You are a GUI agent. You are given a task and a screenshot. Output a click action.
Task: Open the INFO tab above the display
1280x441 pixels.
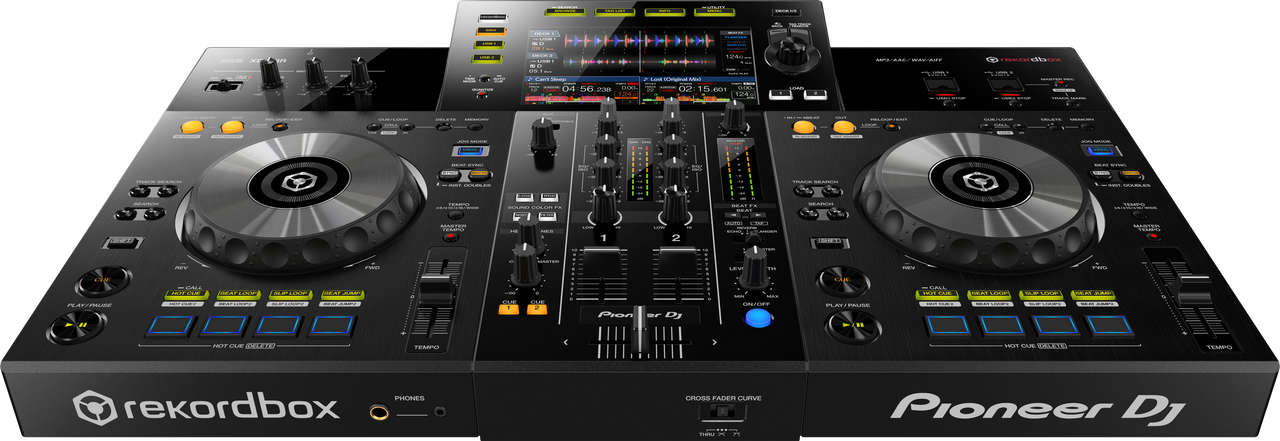click(x=665, y=13)
